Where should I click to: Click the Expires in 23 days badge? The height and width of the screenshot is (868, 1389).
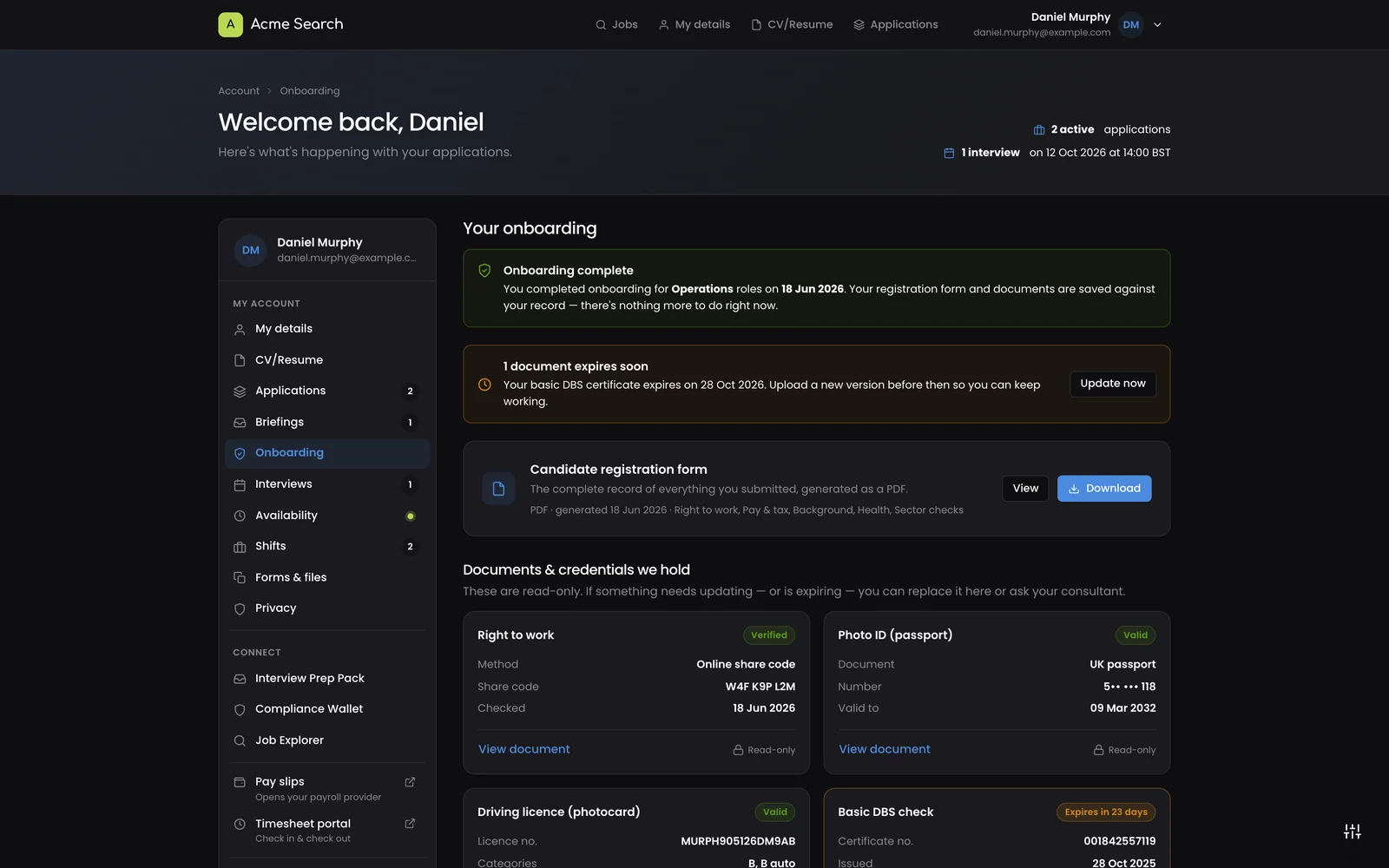tap(1106, 812)
